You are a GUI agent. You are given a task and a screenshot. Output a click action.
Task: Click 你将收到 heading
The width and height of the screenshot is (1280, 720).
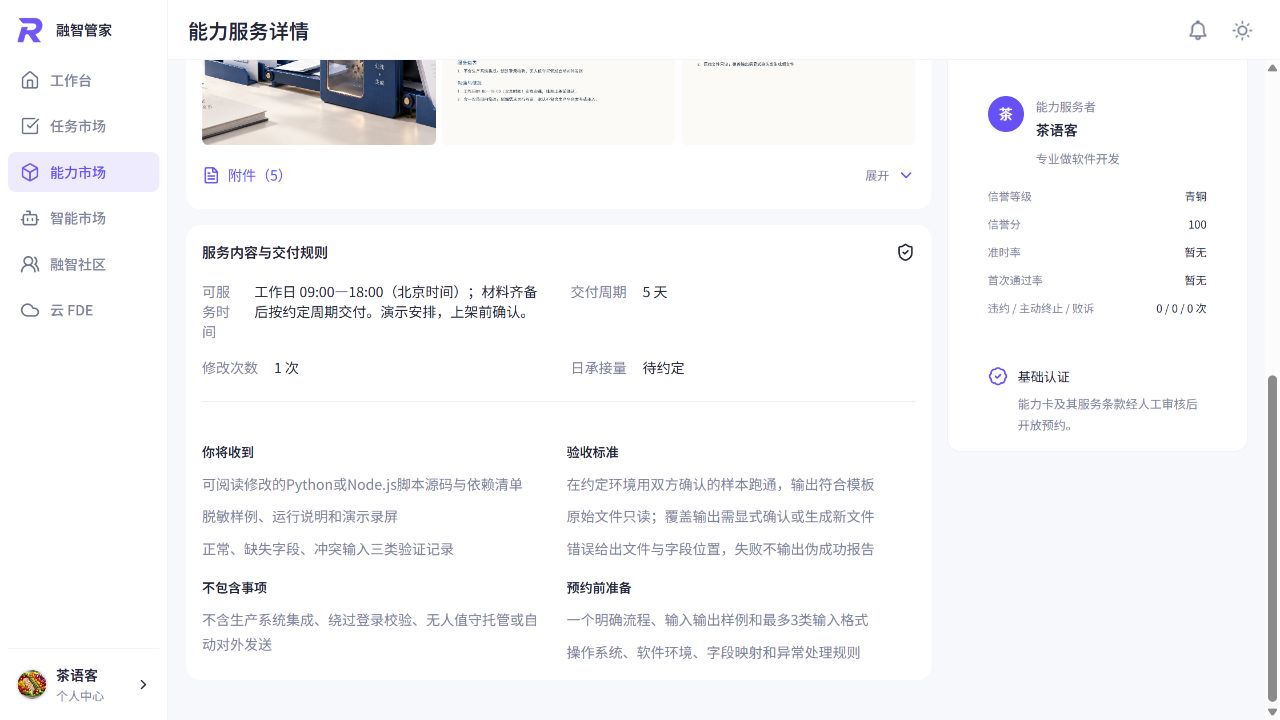click(228, 453)
